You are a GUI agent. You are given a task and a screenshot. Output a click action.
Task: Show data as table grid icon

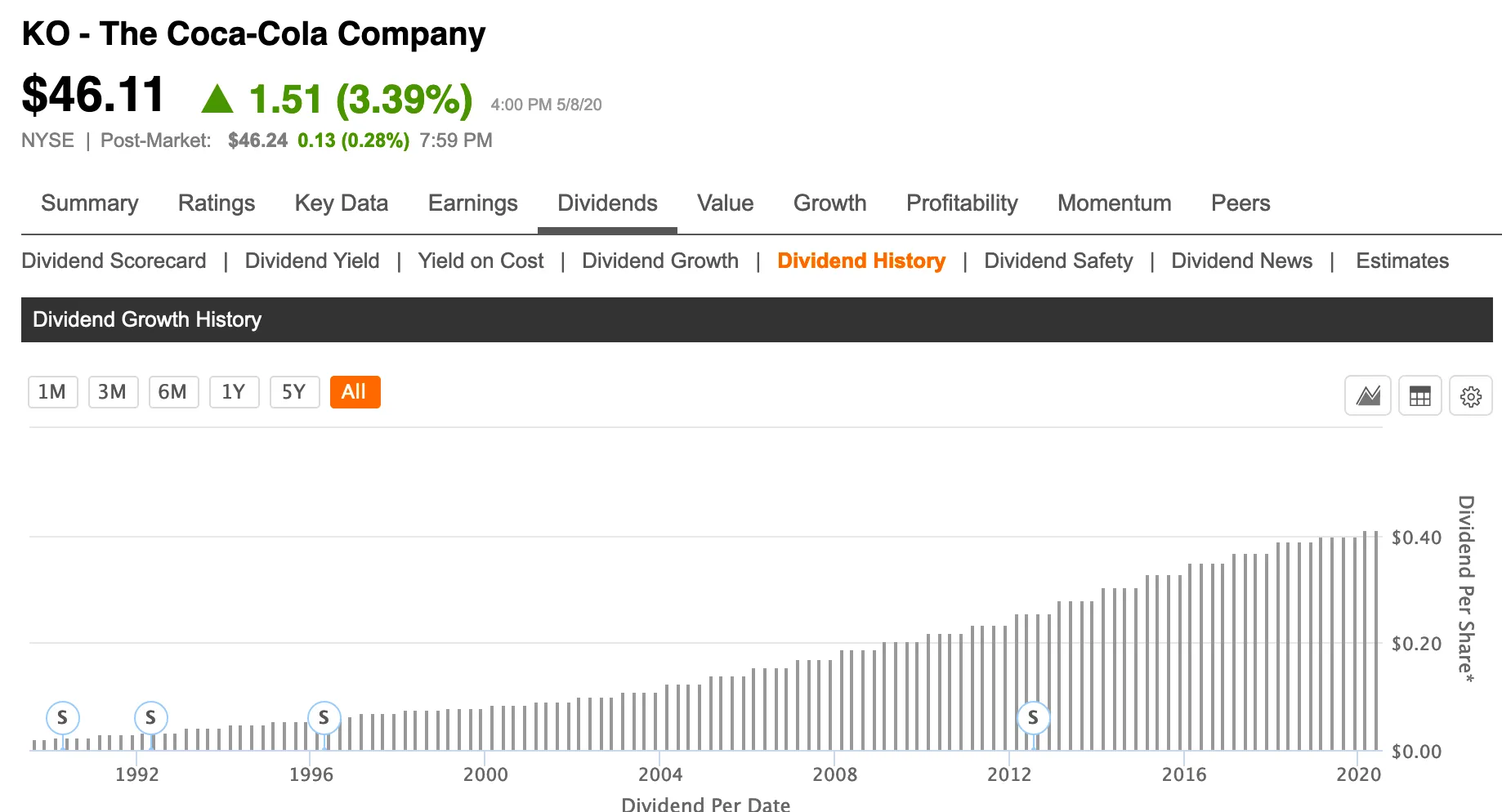point(1419,395)
